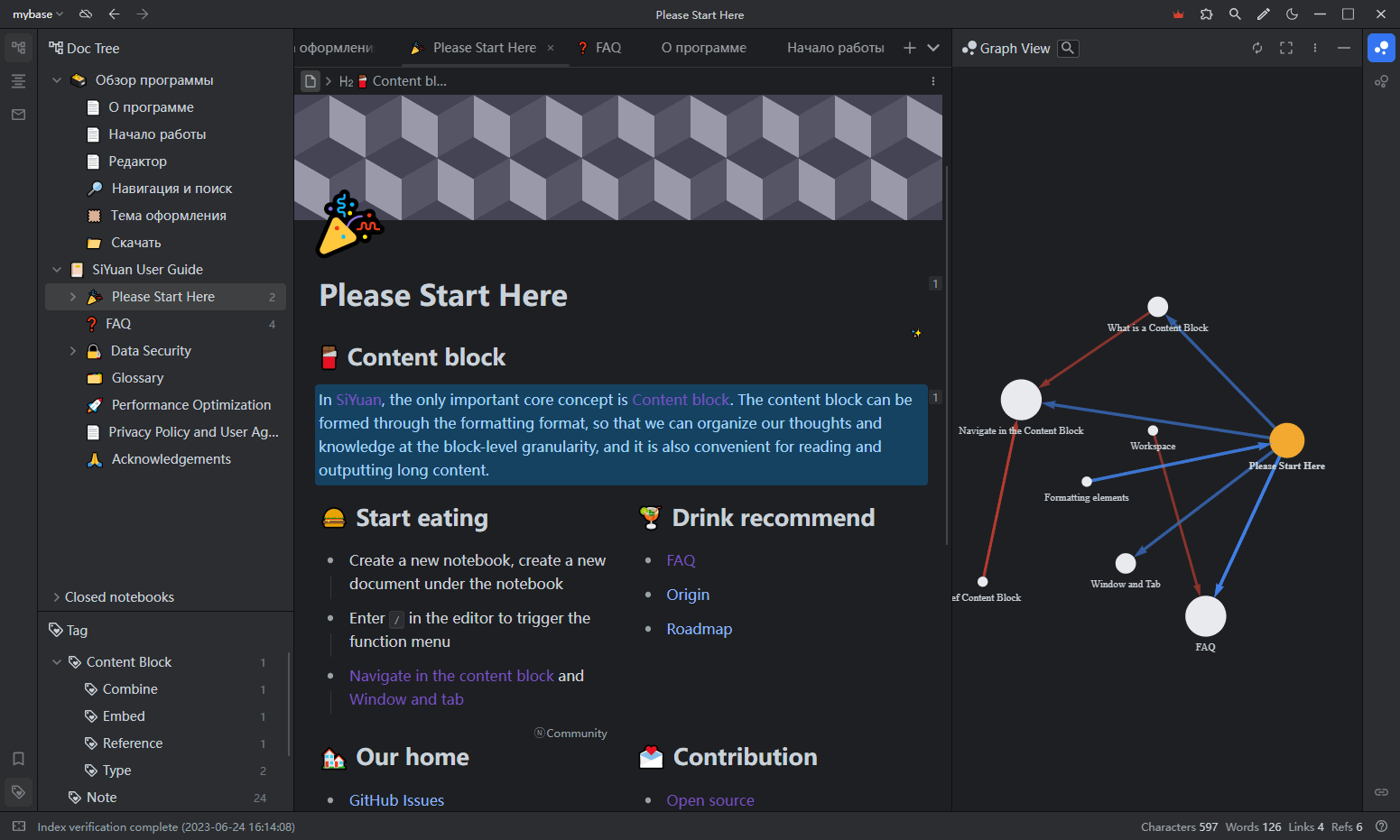Image resolution: width=1400 pixels, height=840 pixels.
Task: Open the Doc Tree sidebar panel icon
Action: (18, 48)
